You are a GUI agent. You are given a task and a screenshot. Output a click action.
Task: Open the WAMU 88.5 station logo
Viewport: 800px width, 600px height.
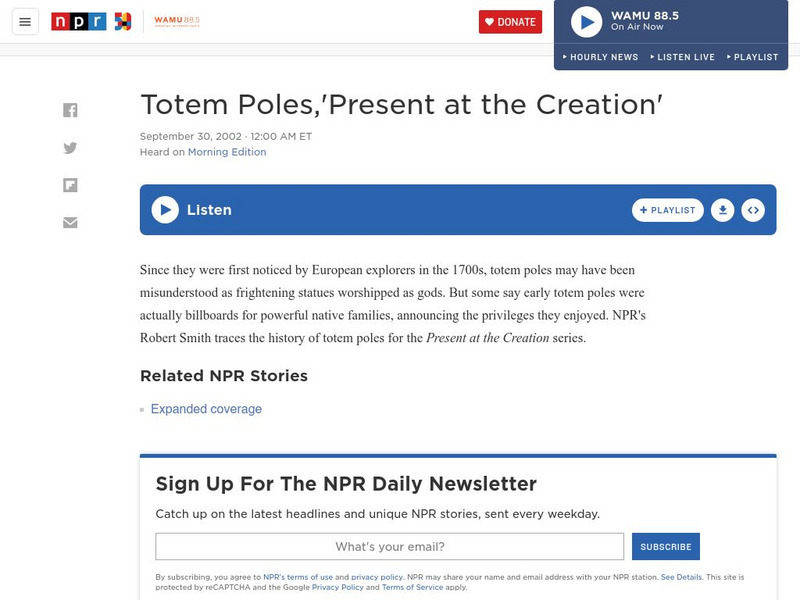[x=178, y=21]
